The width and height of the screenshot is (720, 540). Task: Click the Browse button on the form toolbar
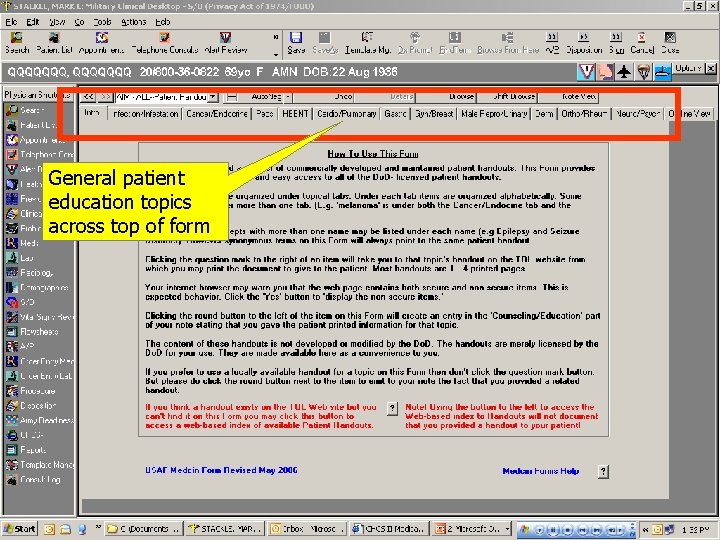coord(446,97)
